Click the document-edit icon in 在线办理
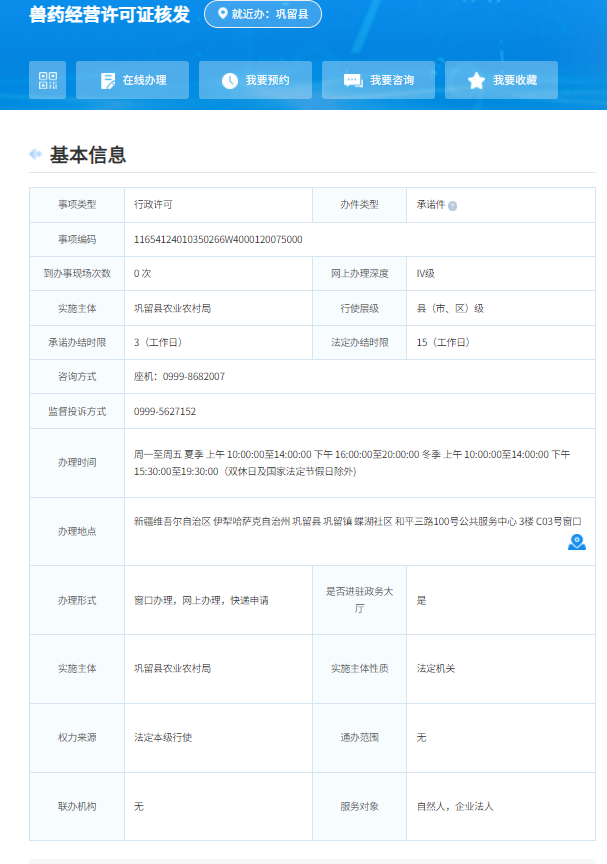Screen dimensions: 607x864 [x=108, y=80]
